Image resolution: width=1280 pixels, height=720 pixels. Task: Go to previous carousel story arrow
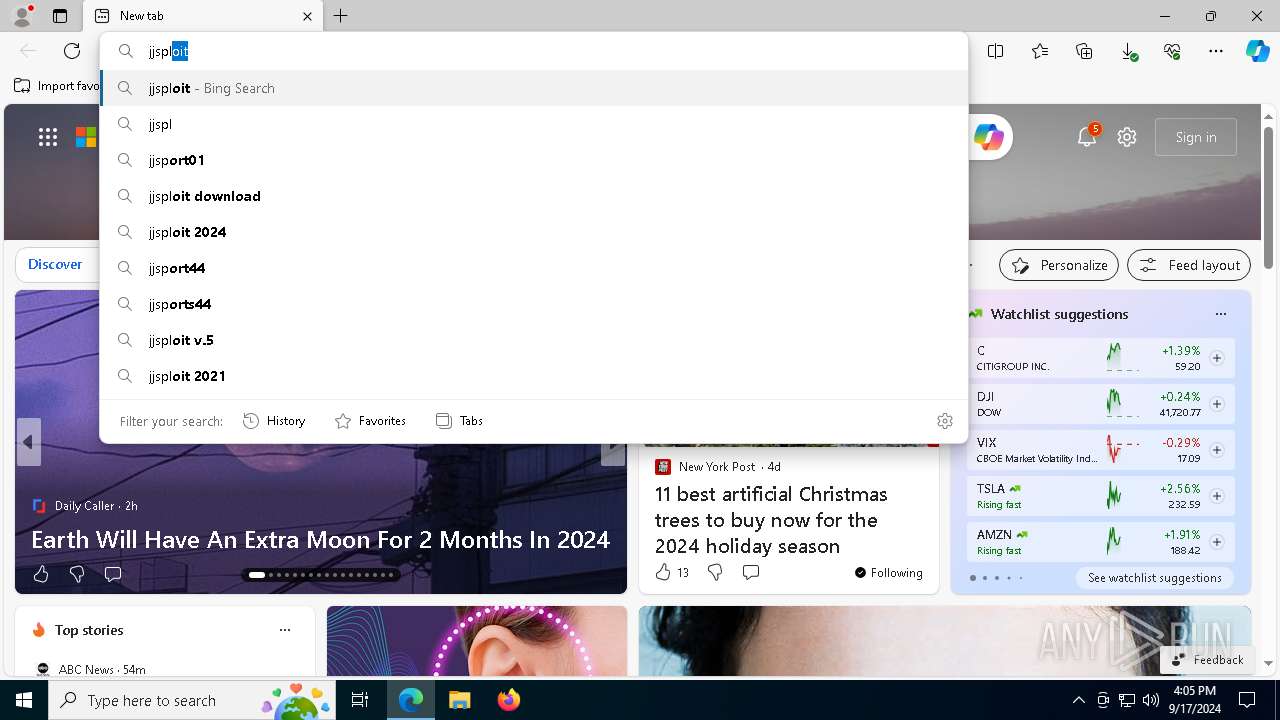coord(28,442)
